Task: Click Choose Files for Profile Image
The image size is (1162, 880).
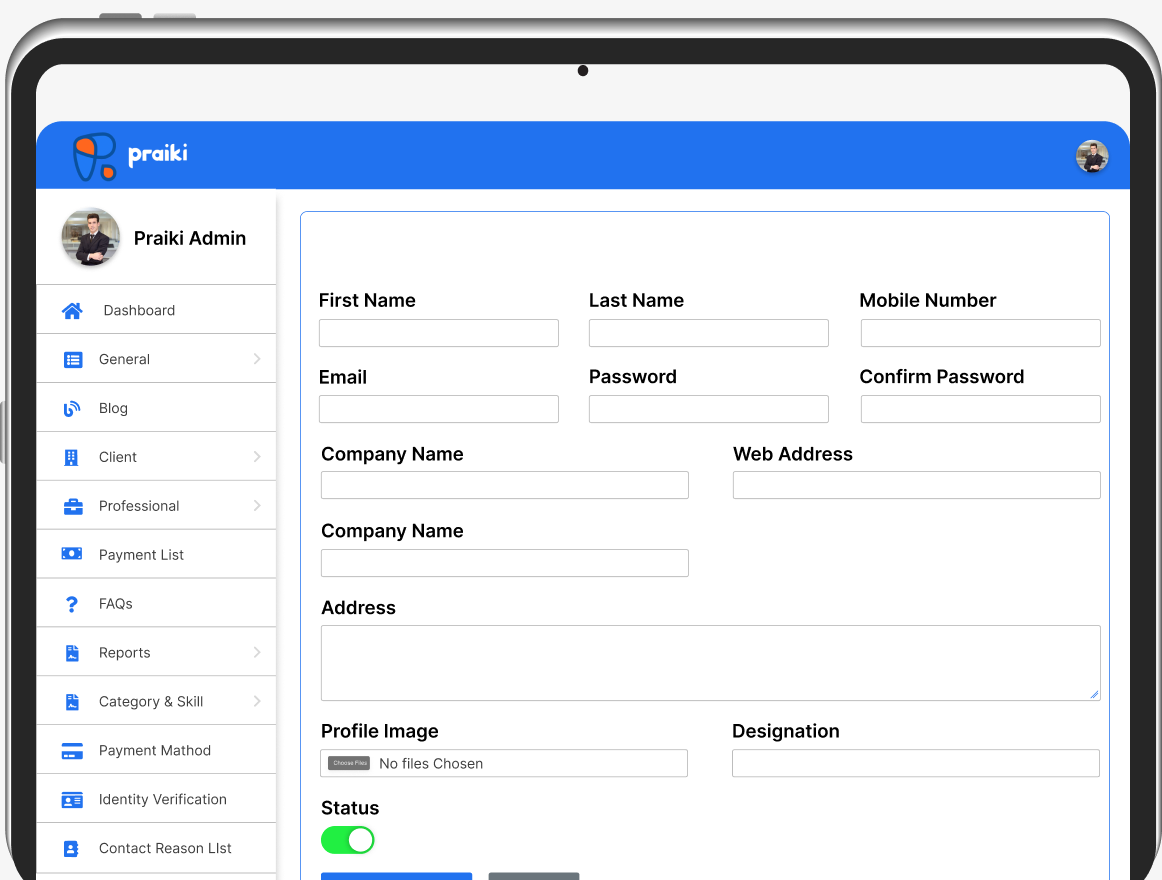Action: pos(349,763)
